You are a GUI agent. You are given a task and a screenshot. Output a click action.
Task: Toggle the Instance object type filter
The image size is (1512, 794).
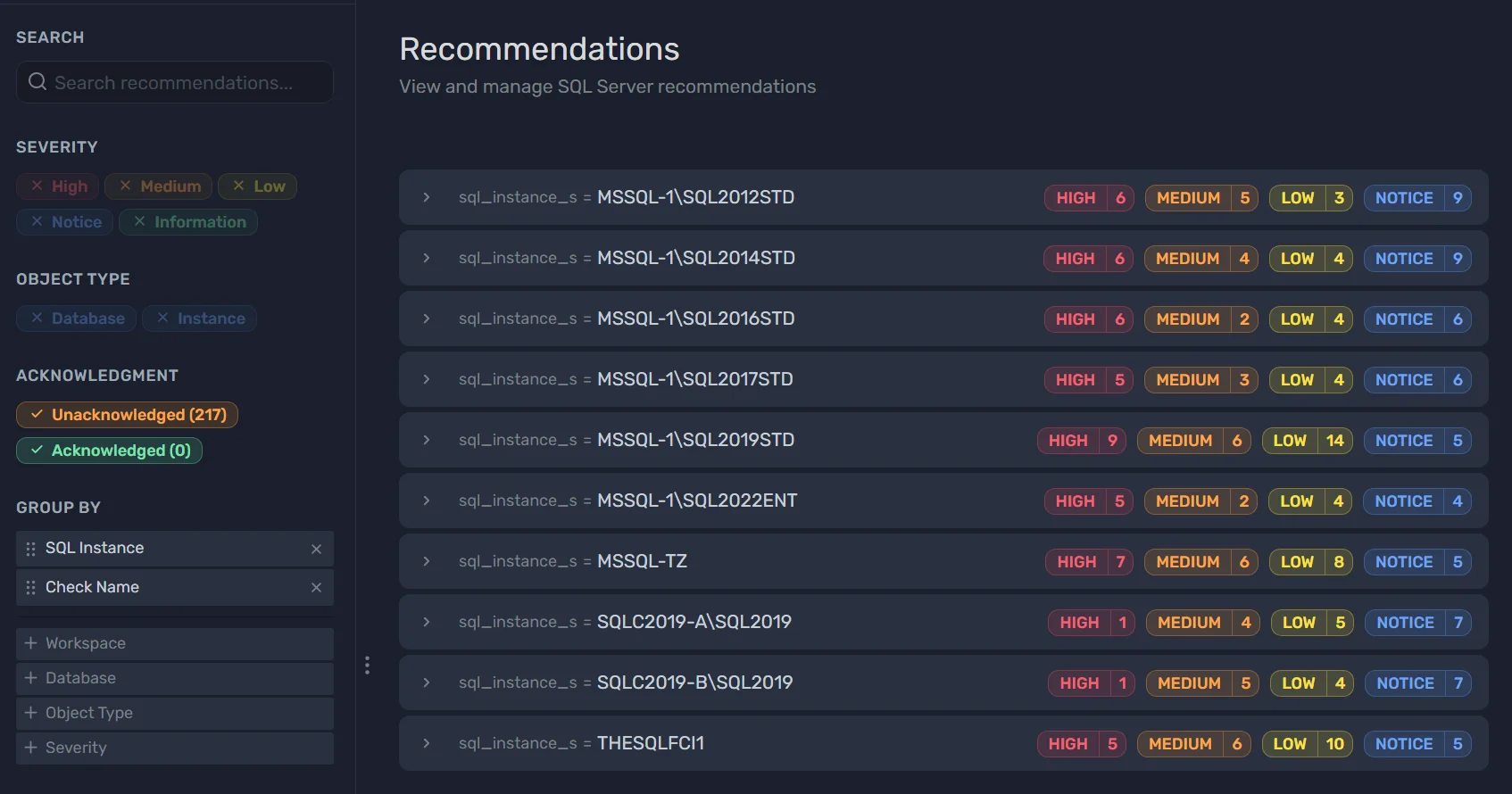(x=200, y=318)
